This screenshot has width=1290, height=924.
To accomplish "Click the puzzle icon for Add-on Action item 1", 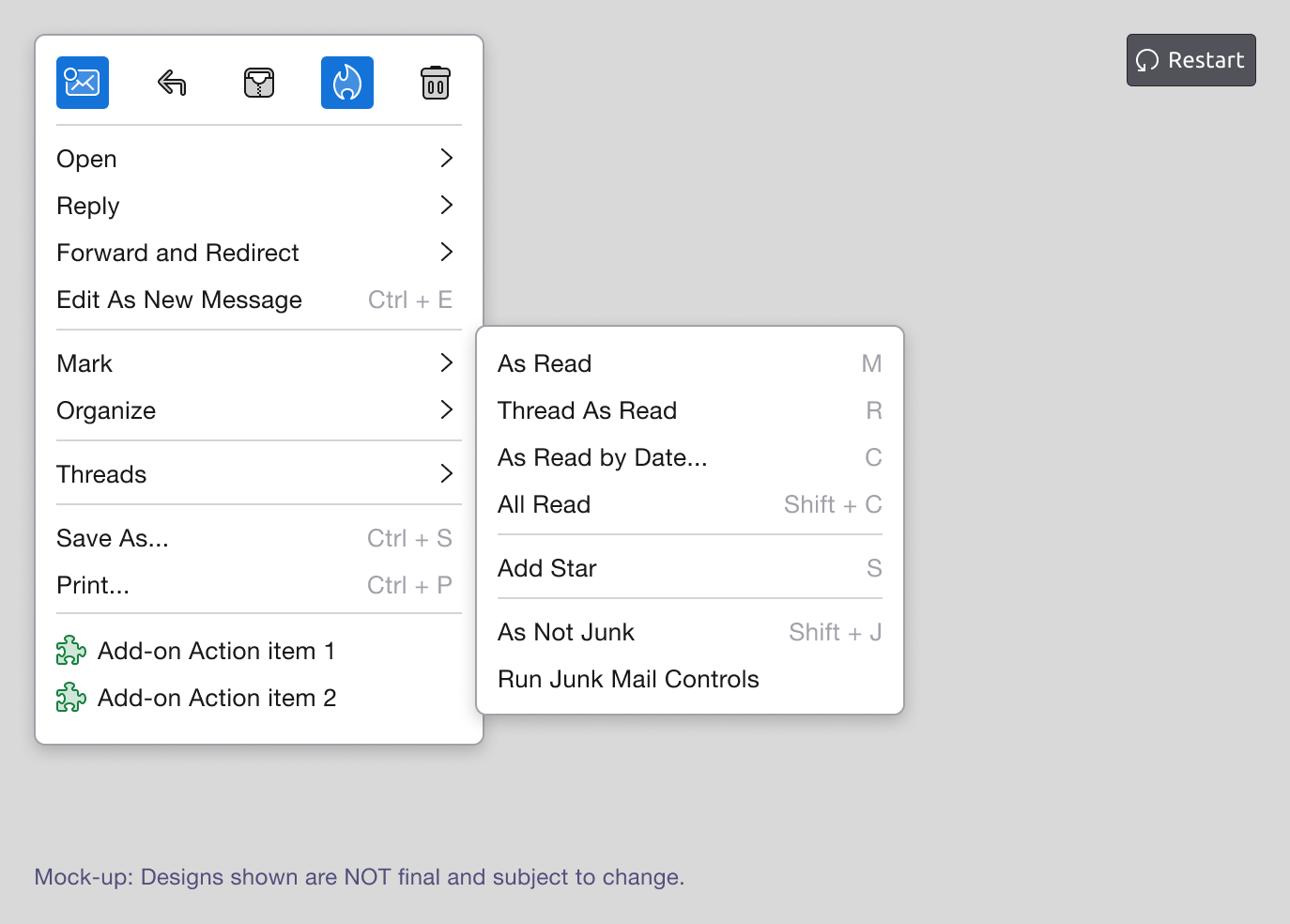I will (x=71, y=651).
